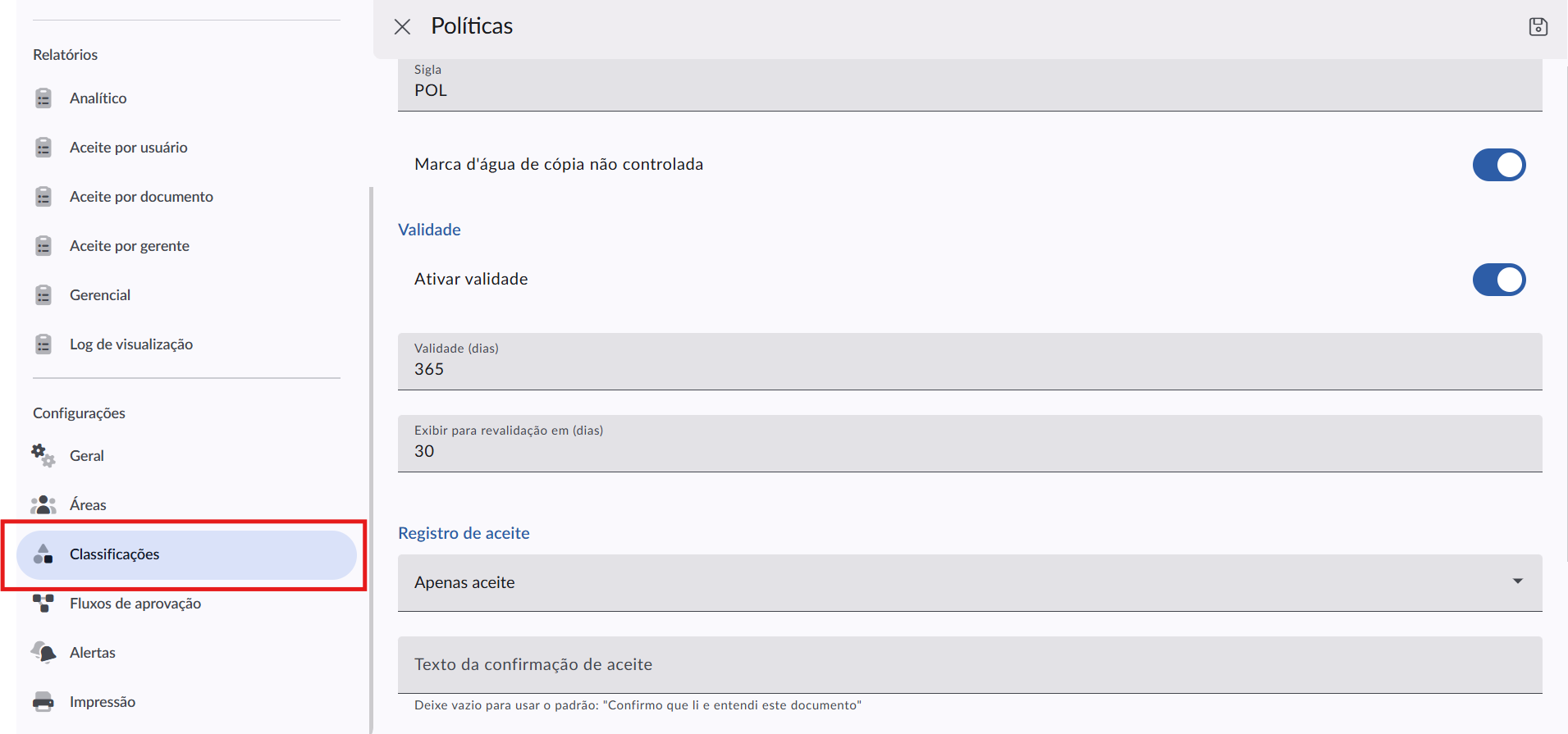Image resolution: width=1568 pixels, height=734 pixels.
Task: Click the flow icon beside Fluxos de aprovação
Action: point(43,604)
